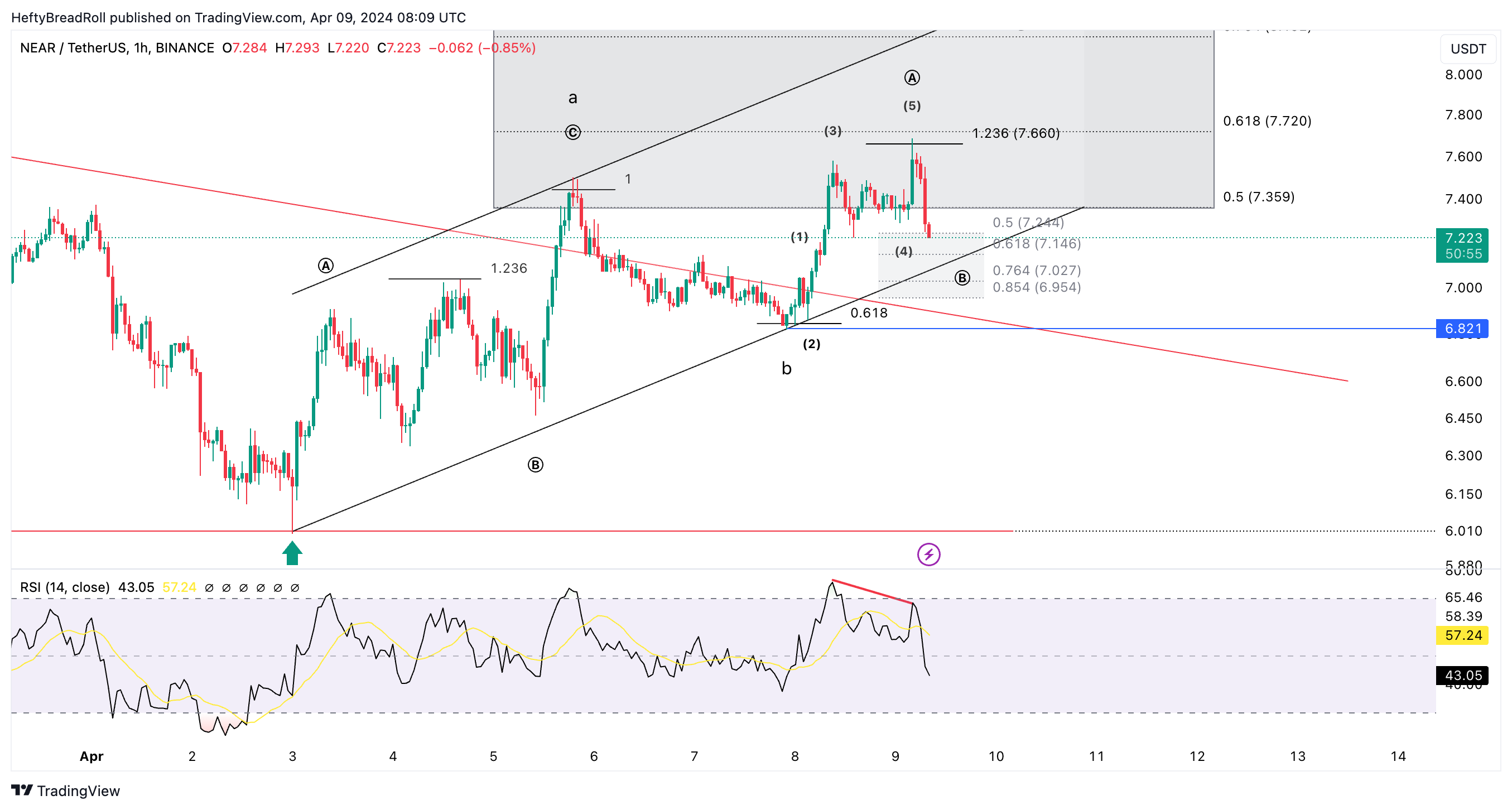Click the 1.236 label near Apr 5
This screenshot has height=810, width=1512.
pos(509,268)
